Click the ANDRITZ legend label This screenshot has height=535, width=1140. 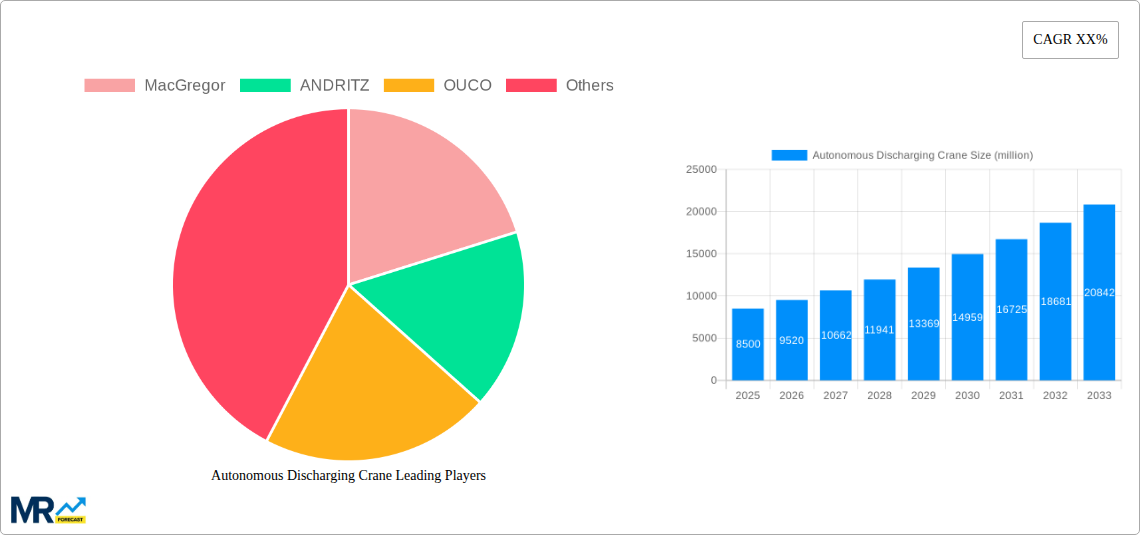(334, 86)
